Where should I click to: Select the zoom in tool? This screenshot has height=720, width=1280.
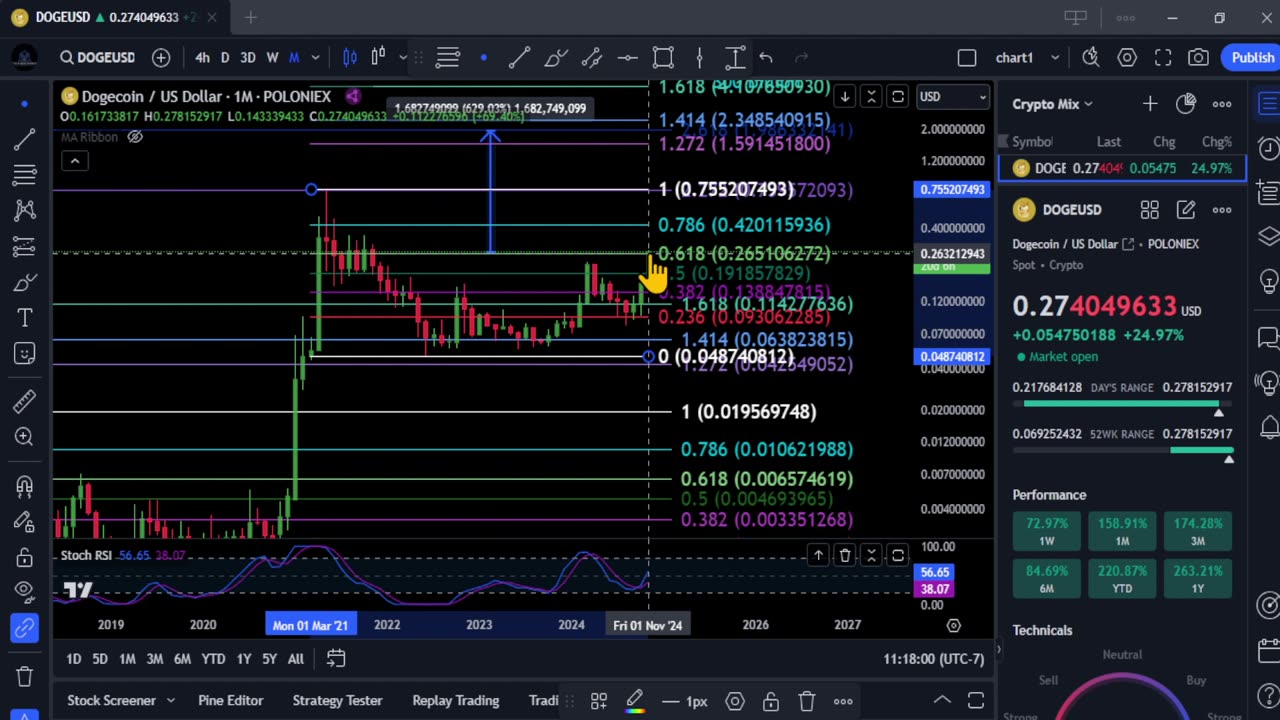click(x=24, y=437)
